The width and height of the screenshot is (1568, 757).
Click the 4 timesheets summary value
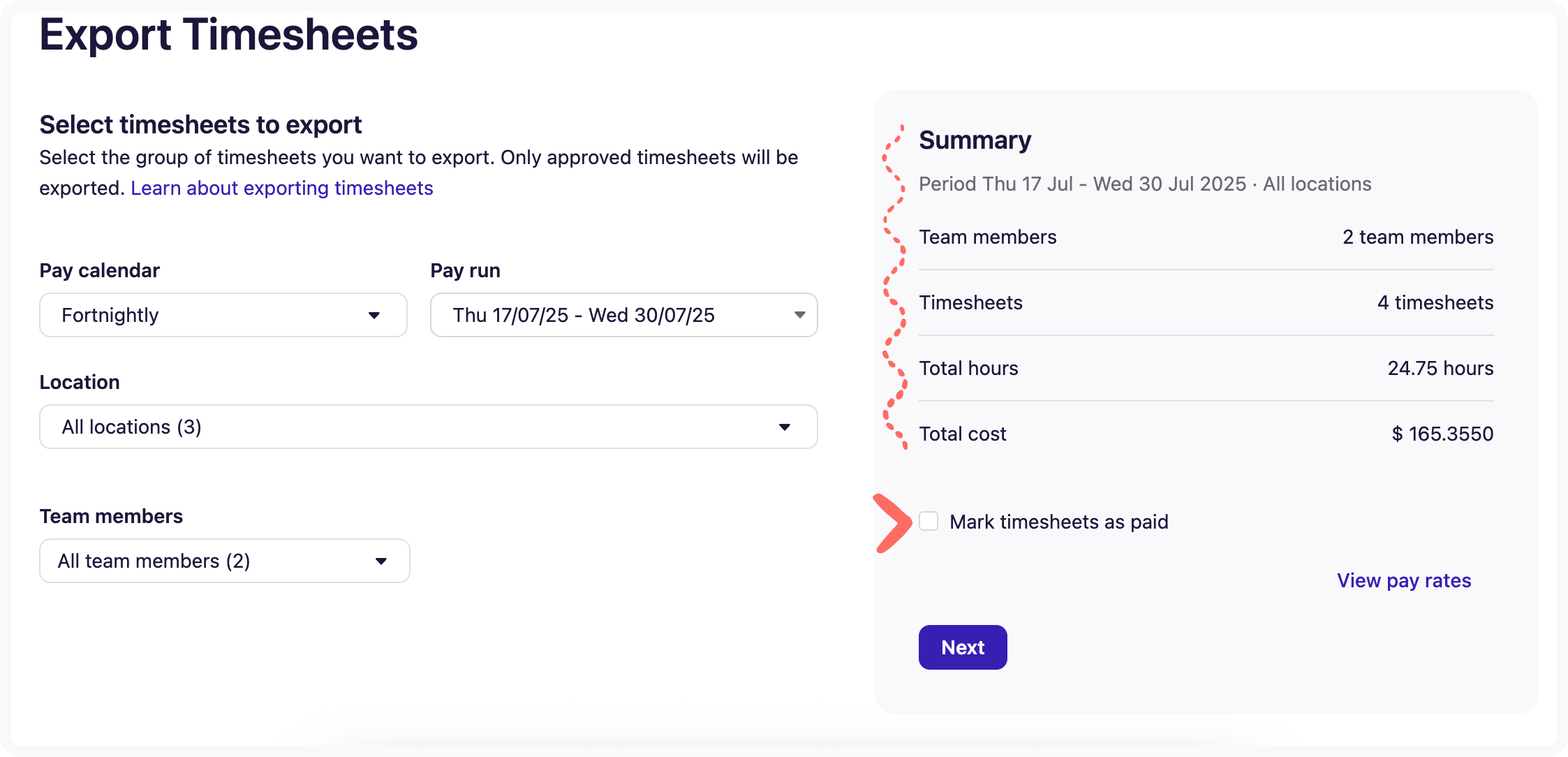pyautogui.click(x=1435, y=303)
